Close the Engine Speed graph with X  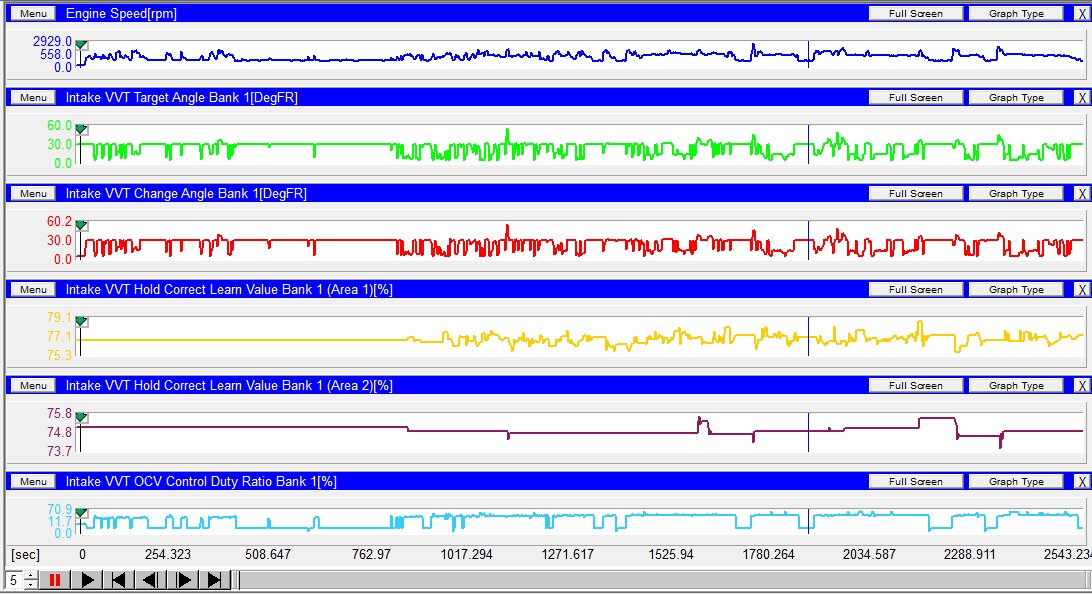click(1082, 13)
